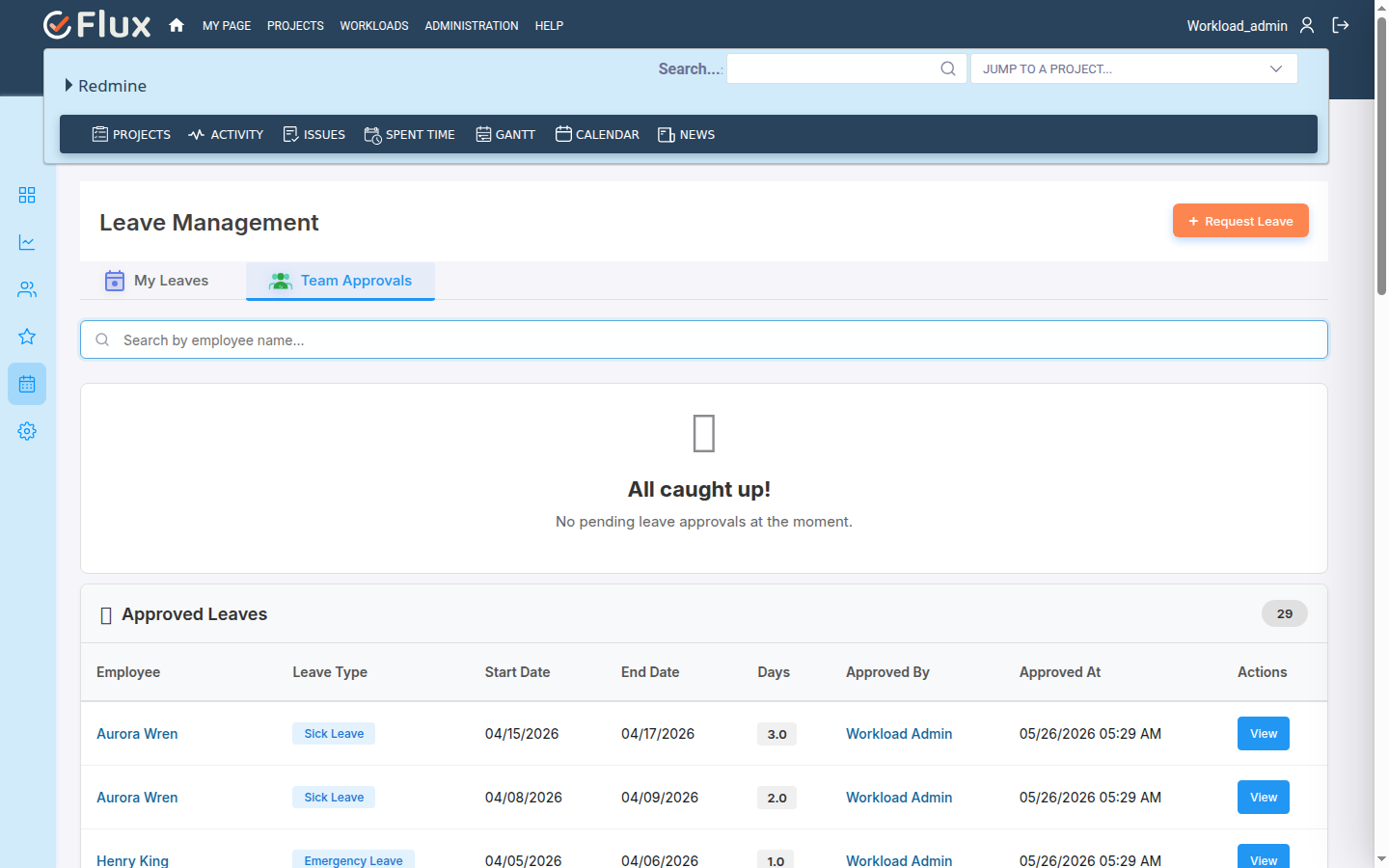1389x868 pixels.
Task: Click Approved At column header
Action: coord(1060,672)
